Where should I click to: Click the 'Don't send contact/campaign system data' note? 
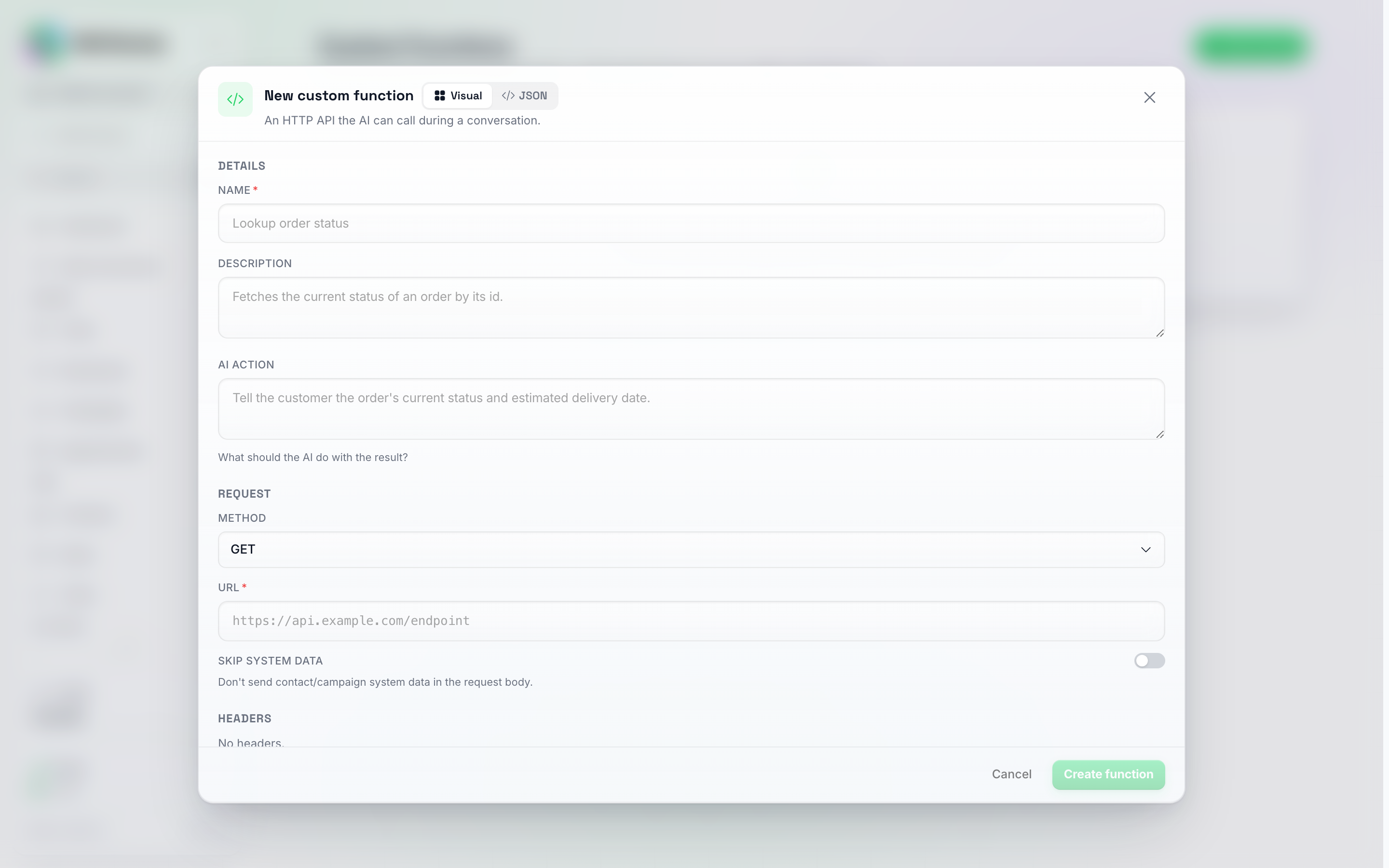coord(375,682)
